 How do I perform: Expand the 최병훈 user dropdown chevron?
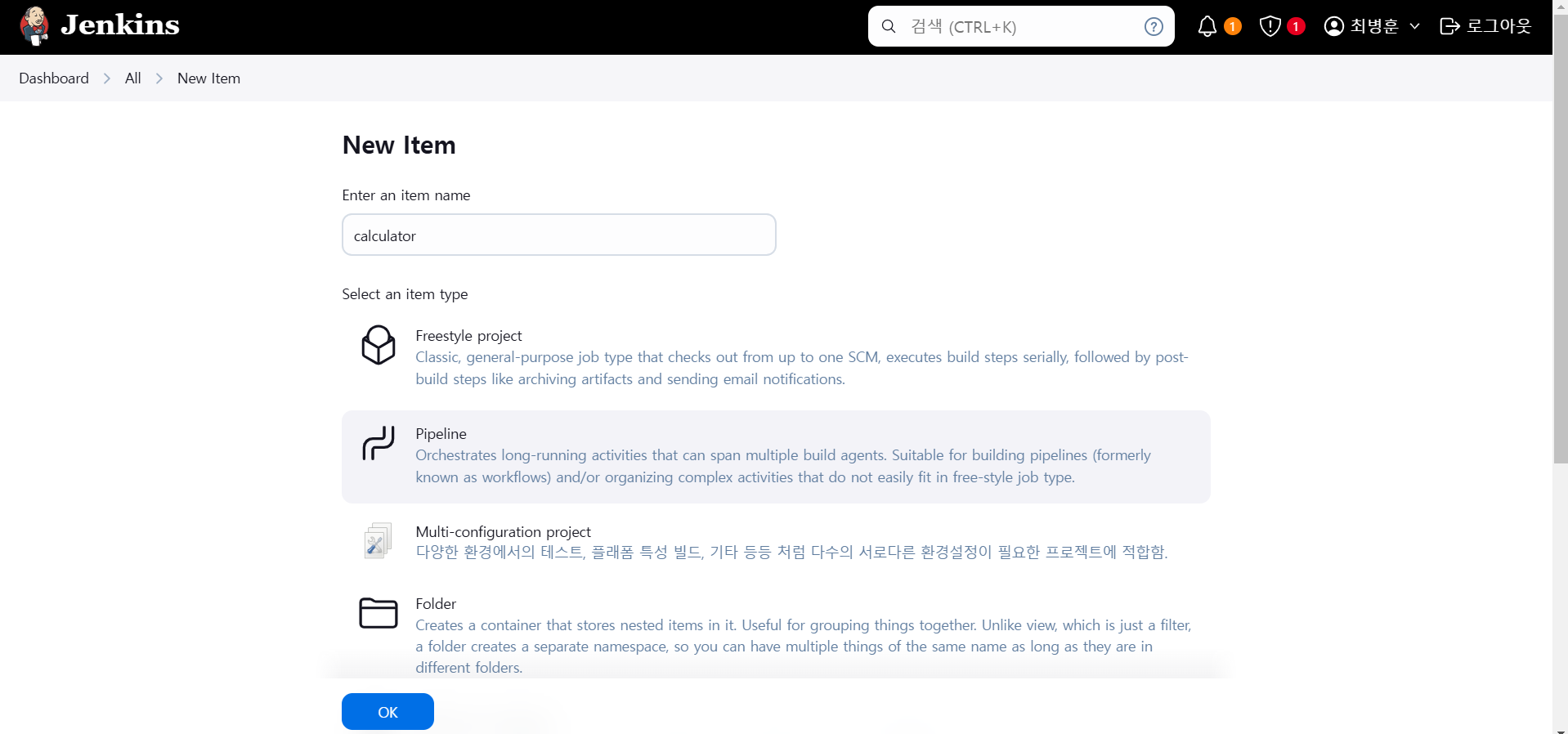click(x=1415, y=26)
